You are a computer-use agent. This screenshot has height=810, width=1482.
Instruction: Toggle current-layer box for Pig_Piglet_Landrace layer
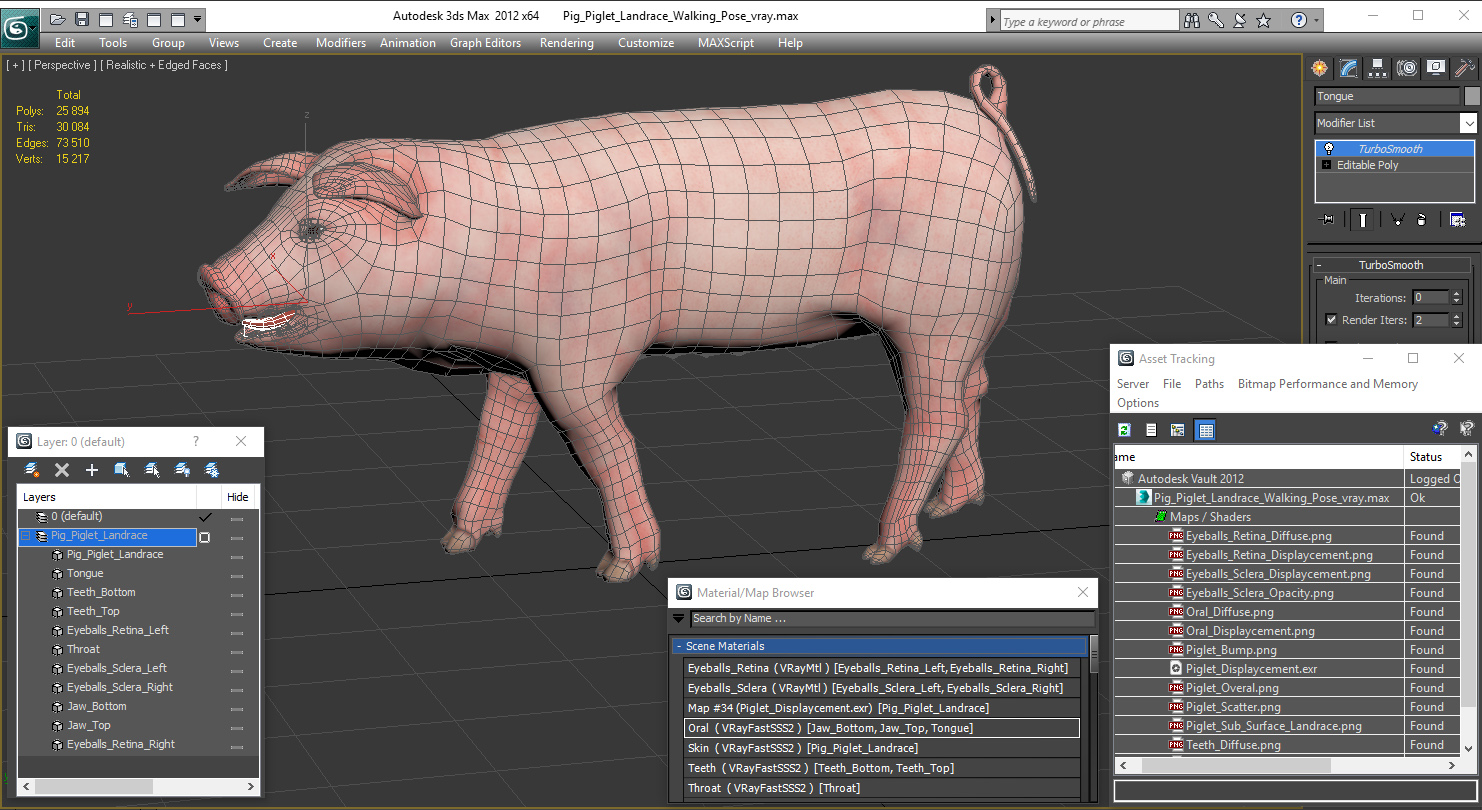(x=205, y=537)
